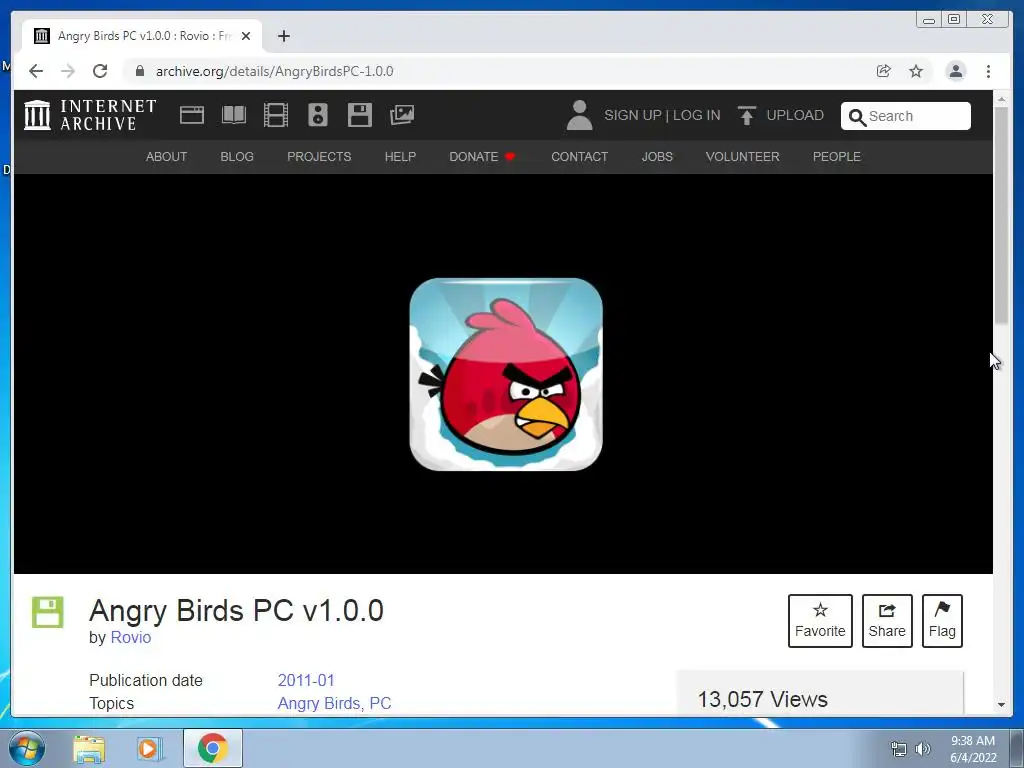Open the Internet Archive home logo
1024x768 pixels.
click(90, 115)
